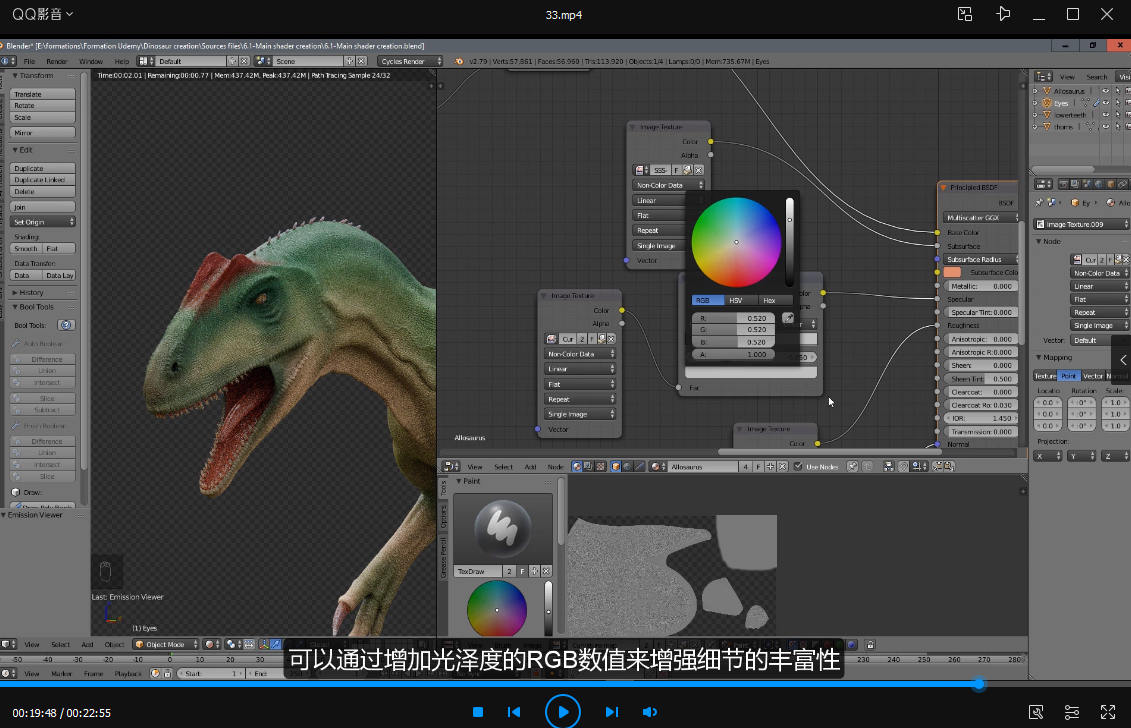
Task: Open the Set Origin dropdown
Action: [x=43, y=222]
